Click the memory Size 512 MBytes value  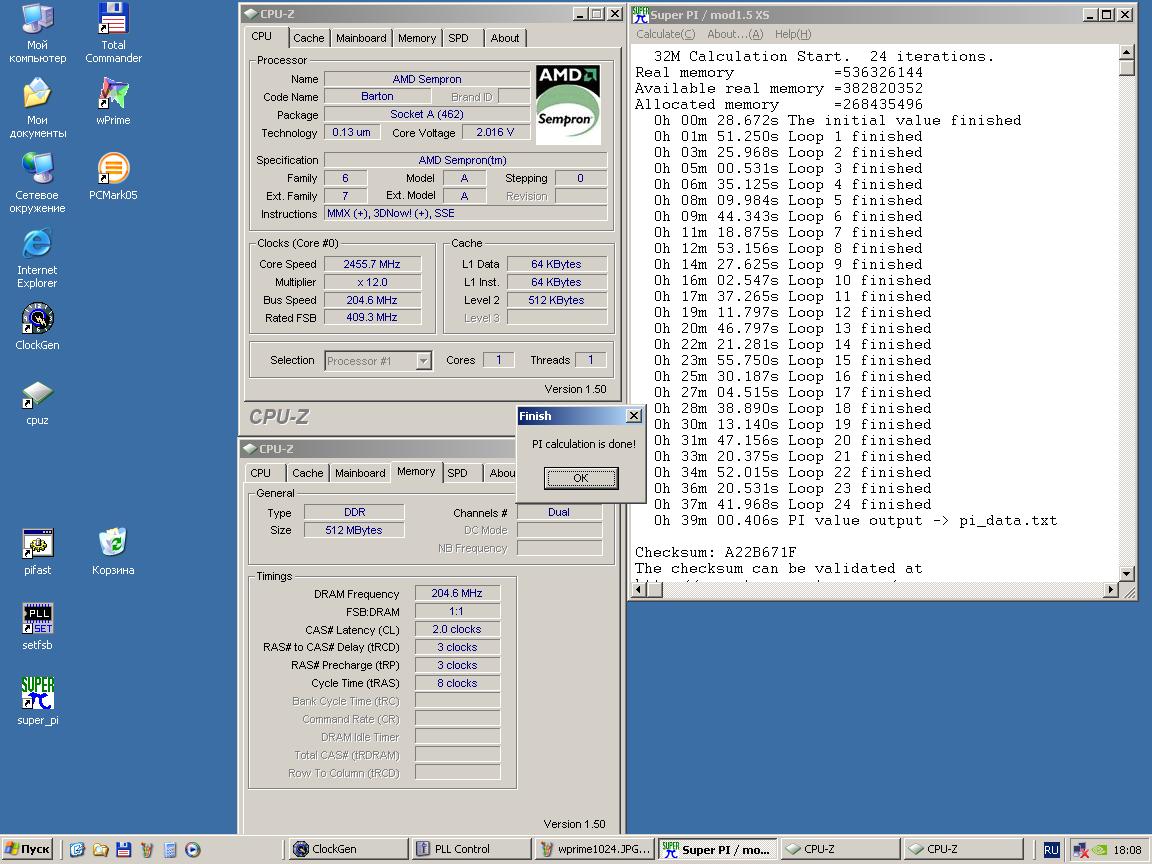pos(353,530)
